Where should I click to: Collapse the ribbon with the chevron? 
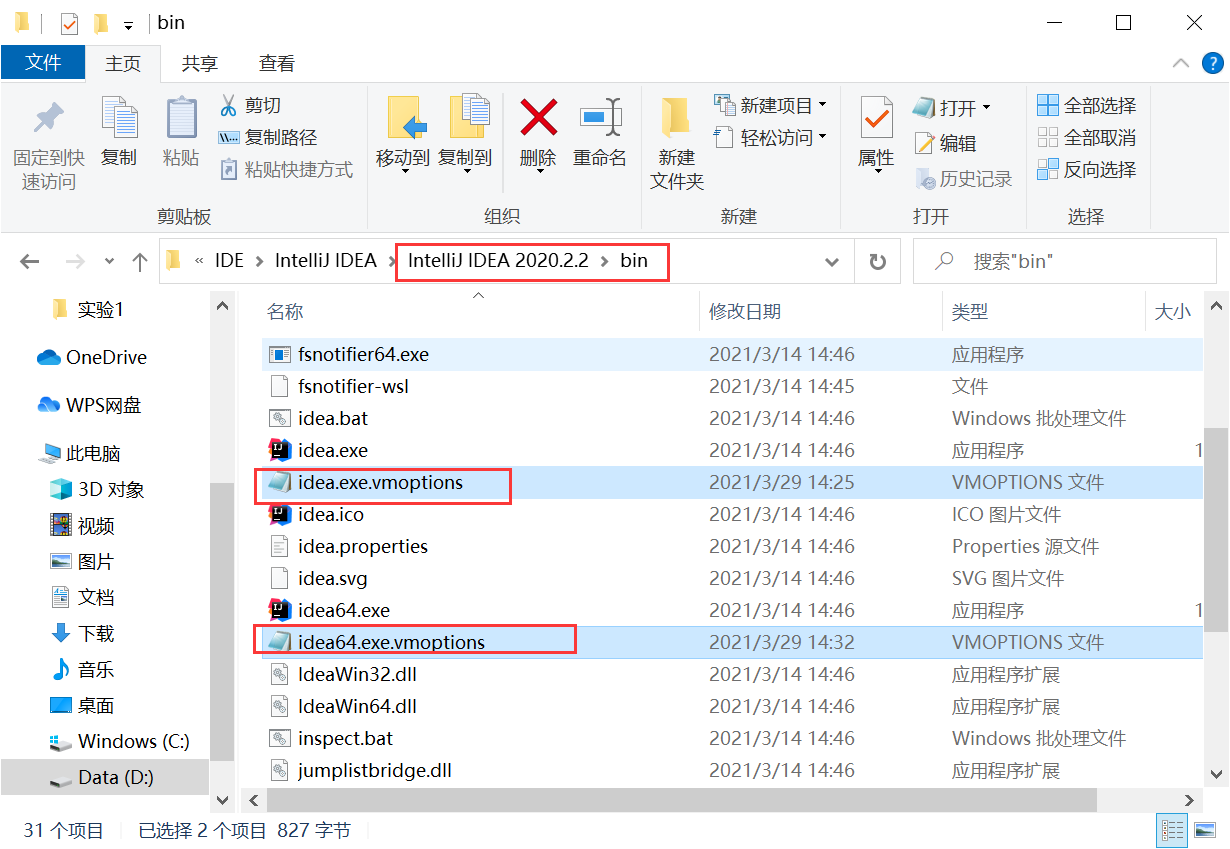[x=1181, y=64]
